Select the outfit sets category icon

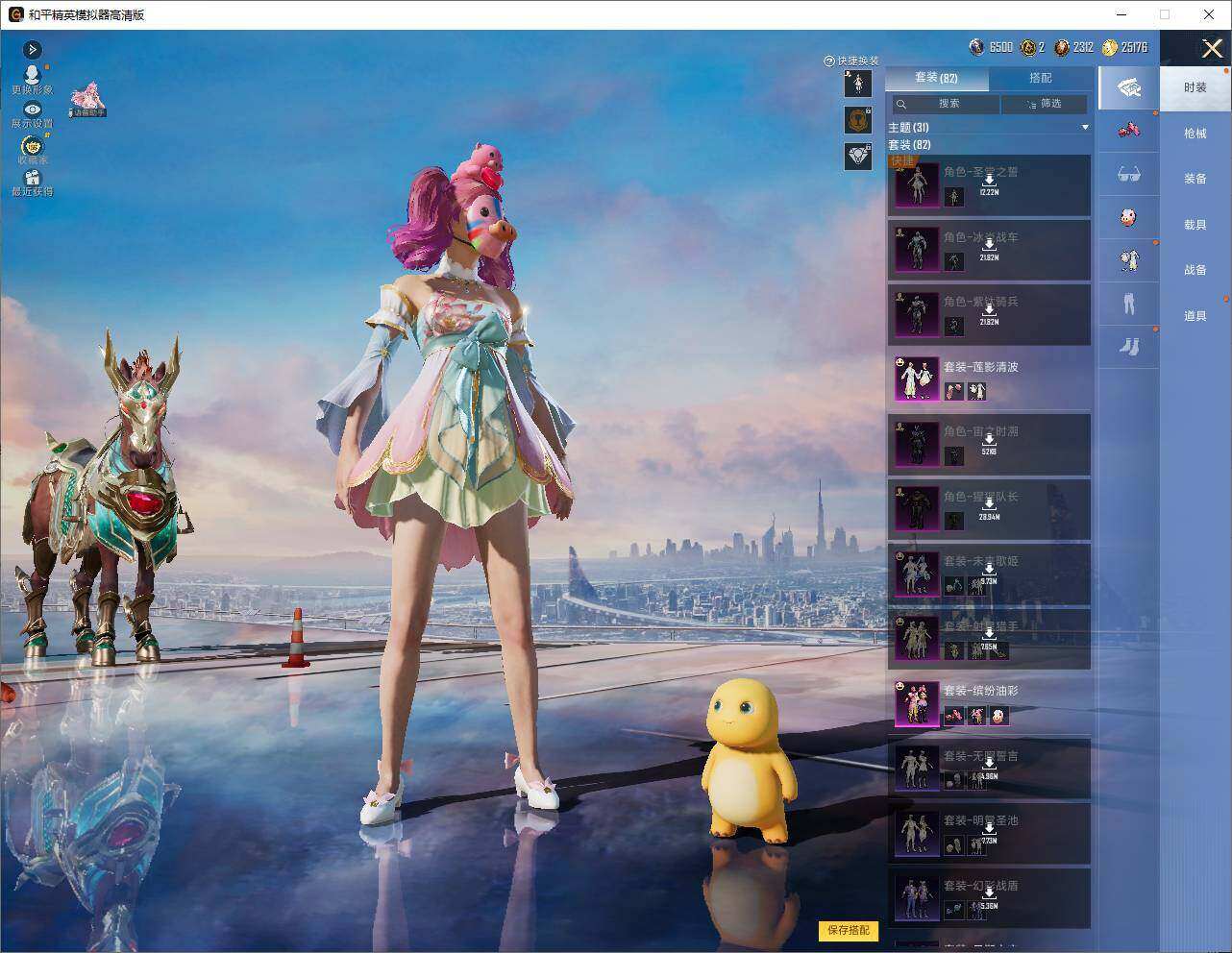point(1128,87)
